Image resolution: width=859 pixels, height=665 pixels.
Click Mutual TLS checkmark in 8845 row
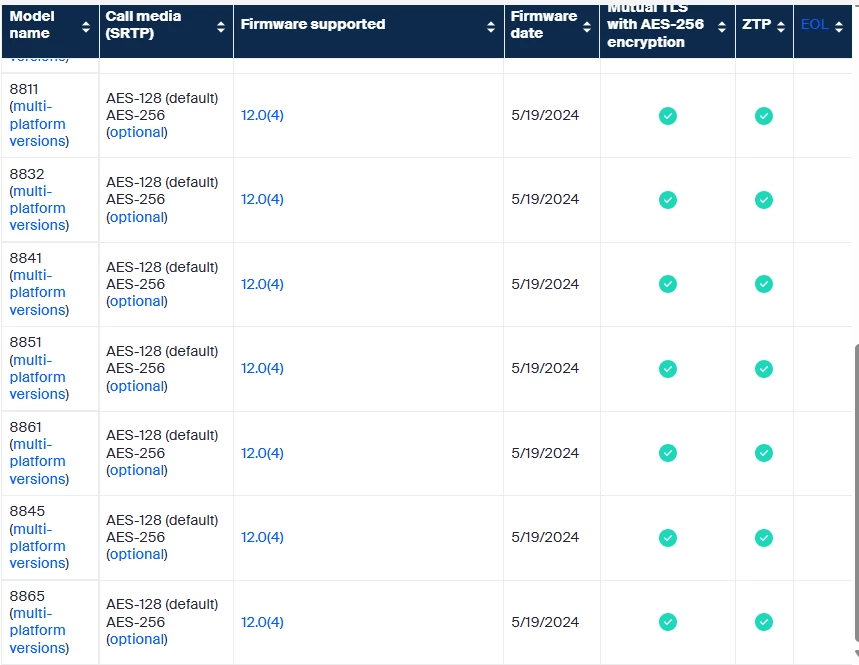click(x=668, y=538)
